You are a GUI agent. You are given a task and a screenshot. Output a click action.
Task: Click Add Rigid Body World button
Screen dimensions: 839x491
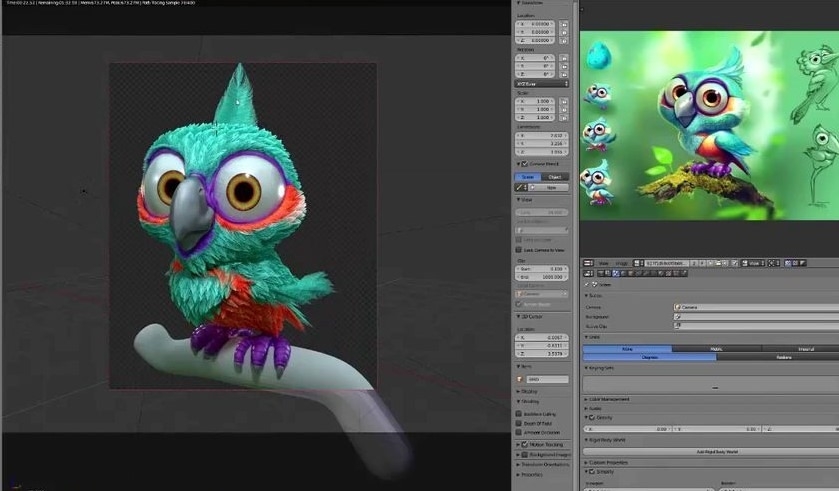[x=716, y=452]
